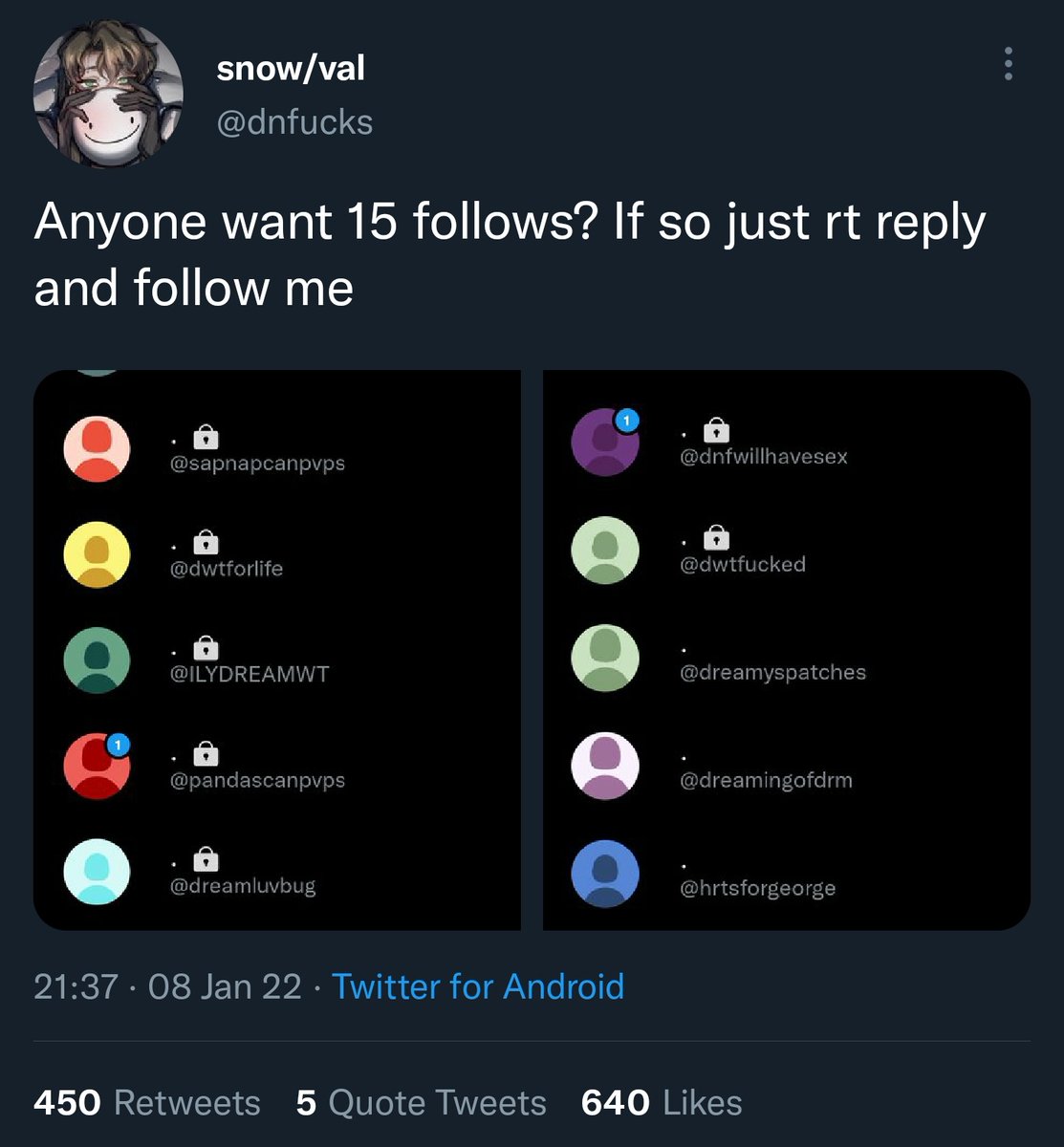The width and height of the screenshot is (1064, 1147).
Task: Click the lock icon above @dwtfucked
Action: point(716,538)
